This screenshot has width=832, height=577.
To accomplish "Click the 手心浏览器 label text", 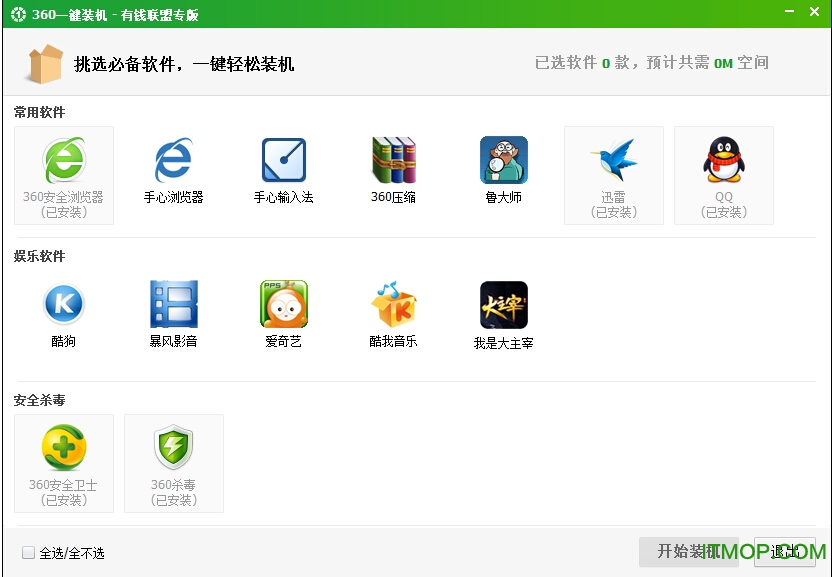I will click(174, 197).
